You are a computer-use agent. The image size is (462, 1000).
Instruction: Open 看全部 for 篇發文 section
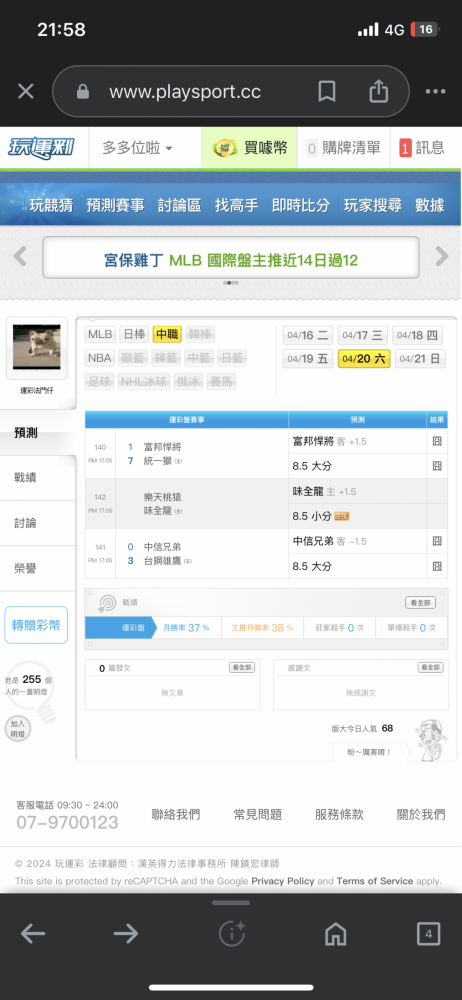[x=242, y=667]
